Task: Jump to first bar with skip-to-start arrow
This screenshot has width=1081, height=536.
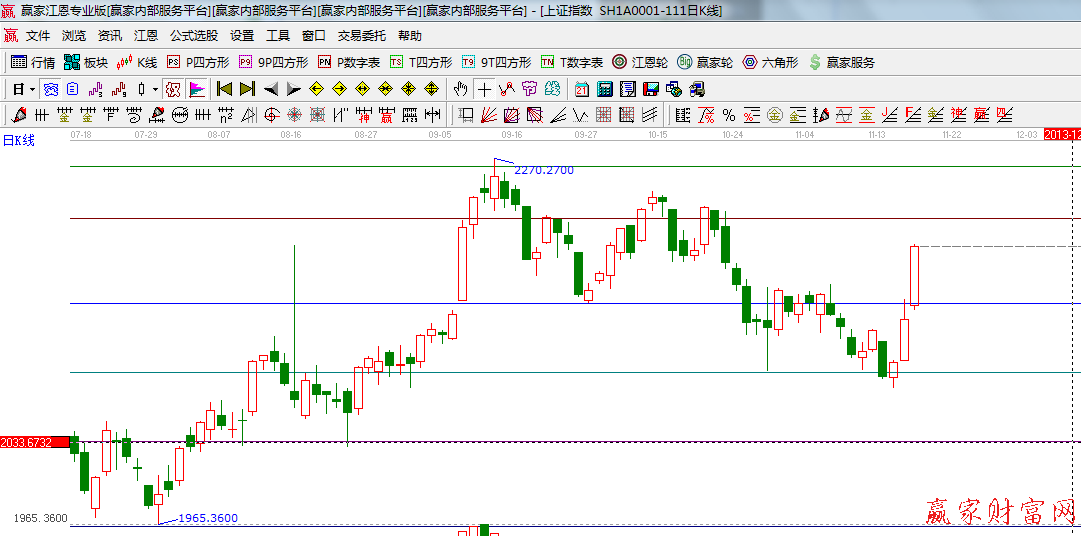Action: (x=224, y=89)
